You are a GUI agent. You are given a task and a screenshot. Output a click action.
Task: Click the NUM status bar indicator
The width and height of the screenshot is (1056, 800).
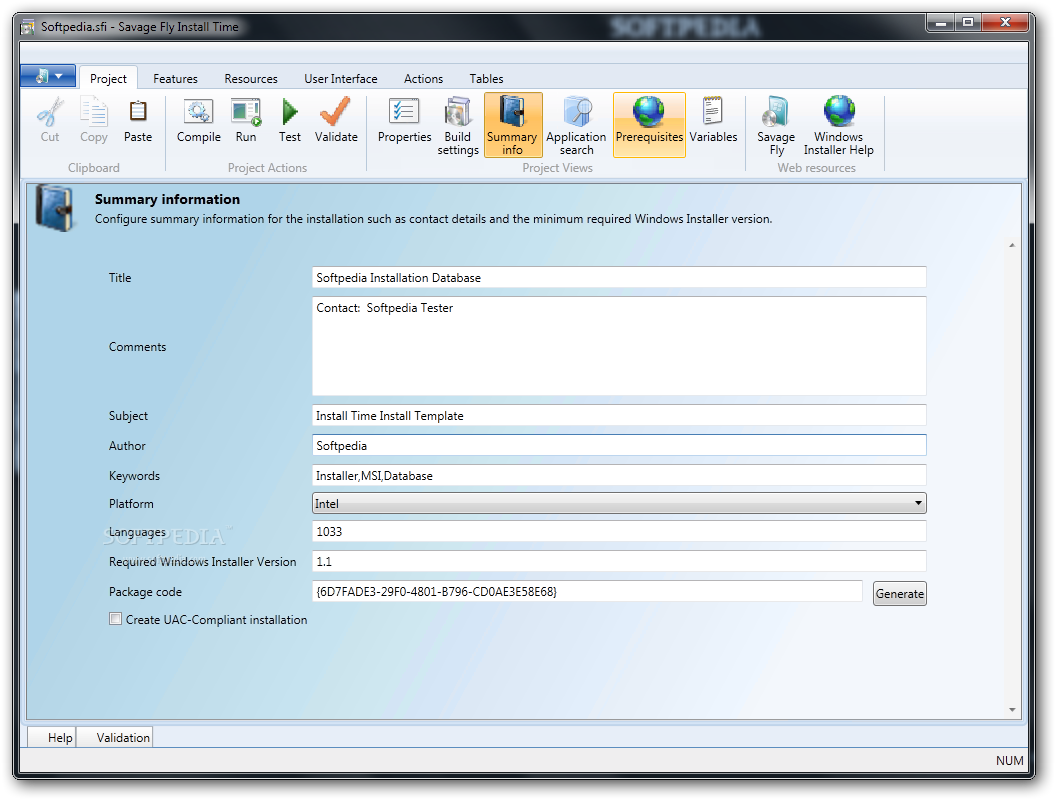(1009, 760)
